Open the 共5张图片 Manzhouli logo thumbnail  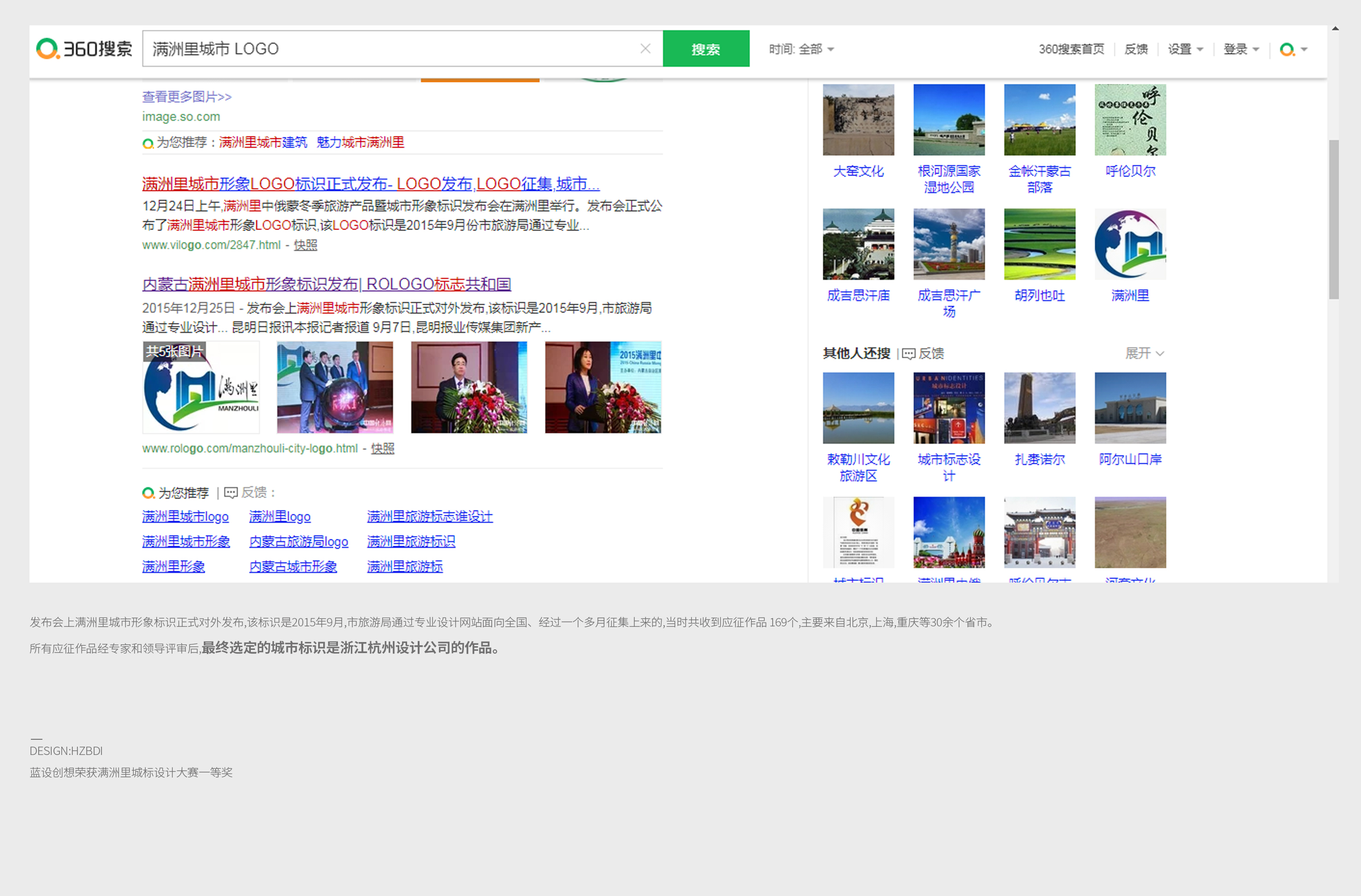(201, 387)
